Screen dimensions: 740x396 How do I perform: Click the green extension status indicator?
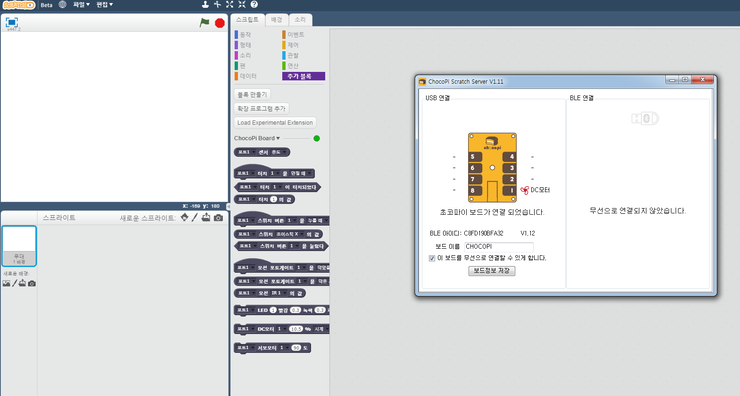point(317,138)
